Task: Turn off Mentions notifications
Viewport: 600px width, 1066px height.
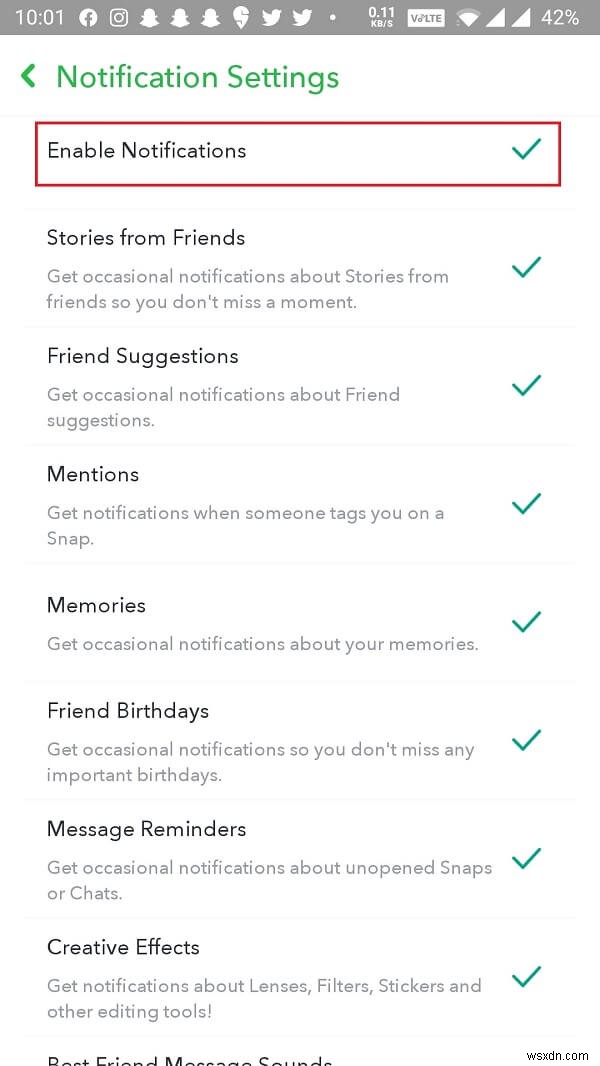Action: [526, 504]
